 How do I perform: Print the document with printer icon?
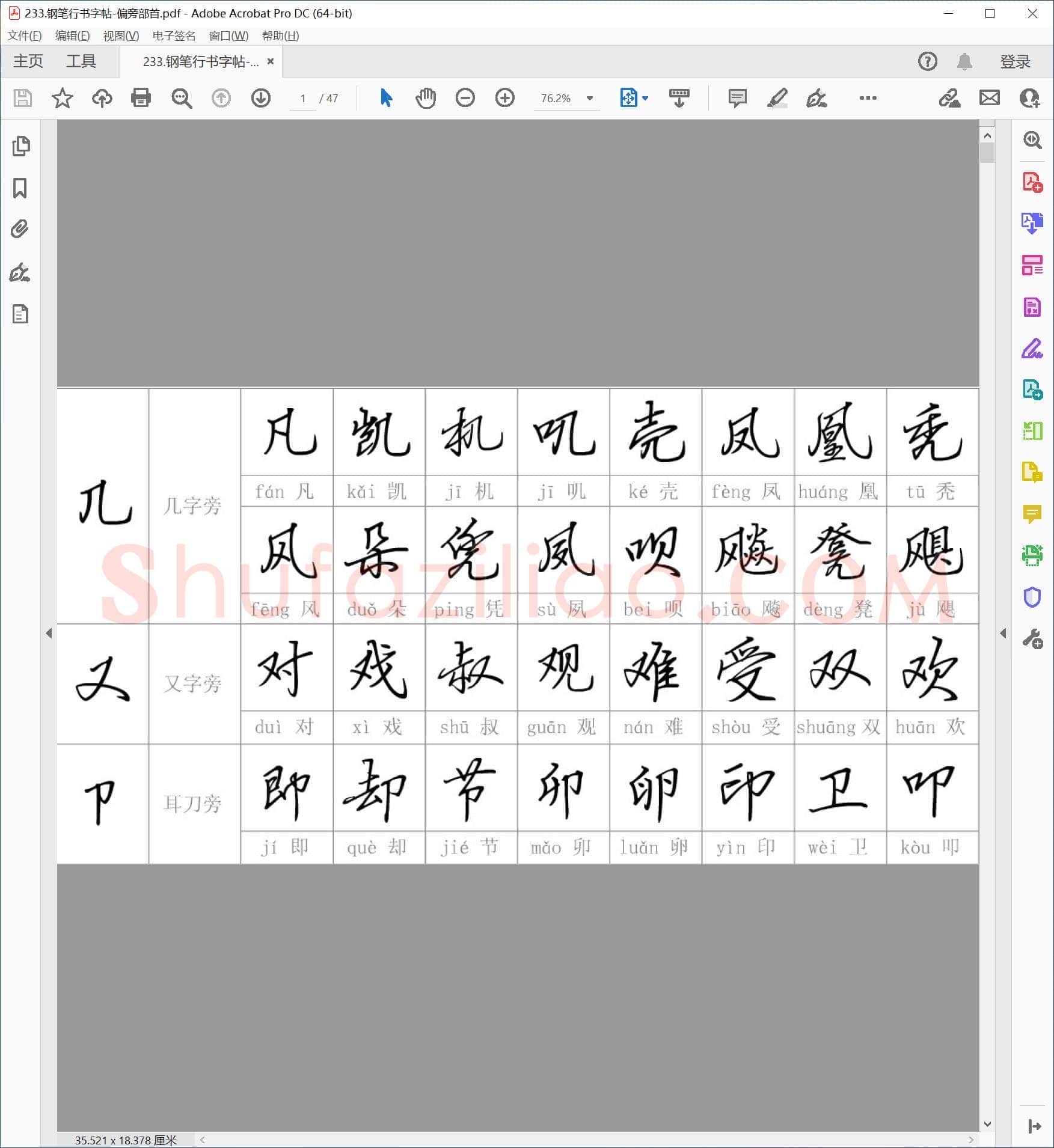click(x=141, y=98)
